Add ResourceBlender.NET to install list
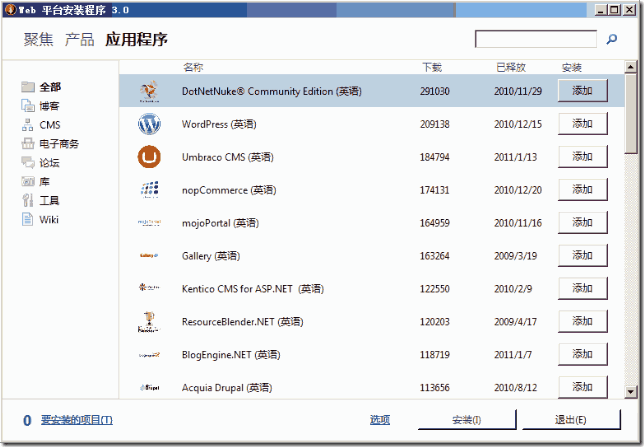The height and width of the screenshot is (447, 644). coord(582,321)
